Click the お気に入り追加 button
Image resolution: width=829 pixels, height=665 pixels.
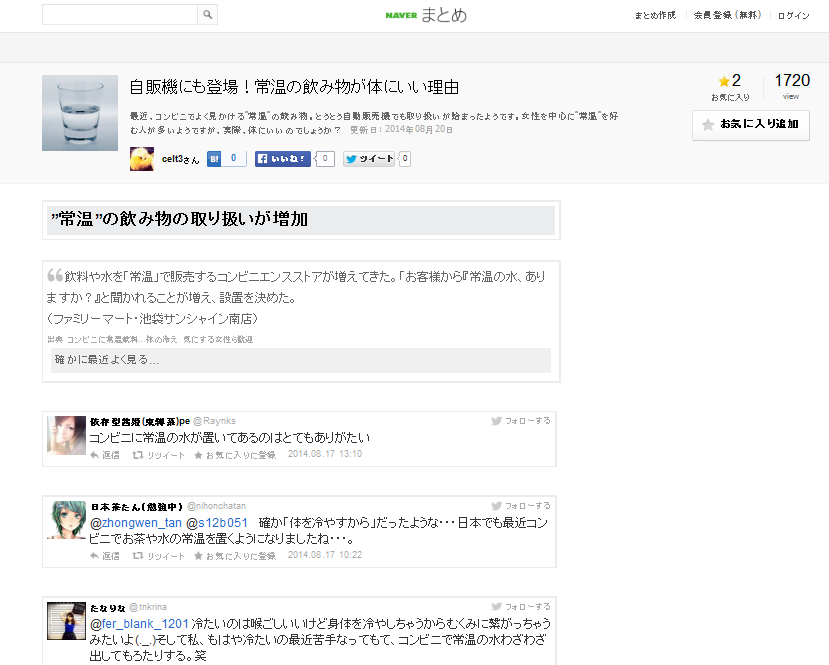[751, 125]
